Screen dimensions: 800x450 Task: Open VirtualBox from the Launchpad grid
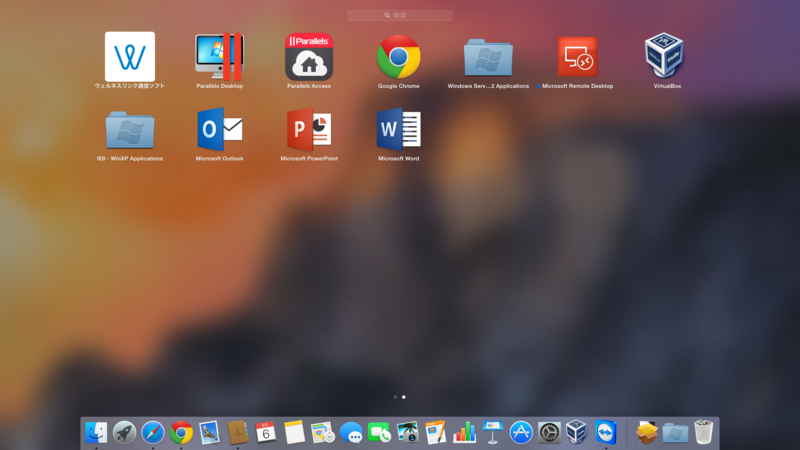coord(664,55)
